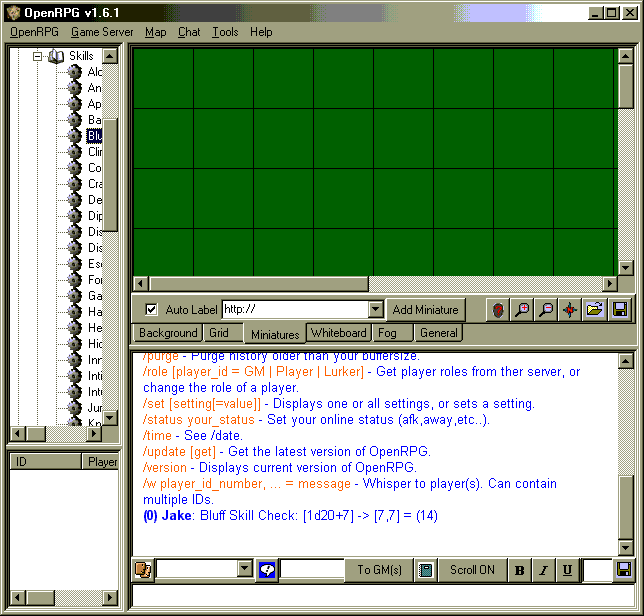This screenshot has height=616, width=644.
Task: Switch to the Whiteboard tab
Action: 339,333
